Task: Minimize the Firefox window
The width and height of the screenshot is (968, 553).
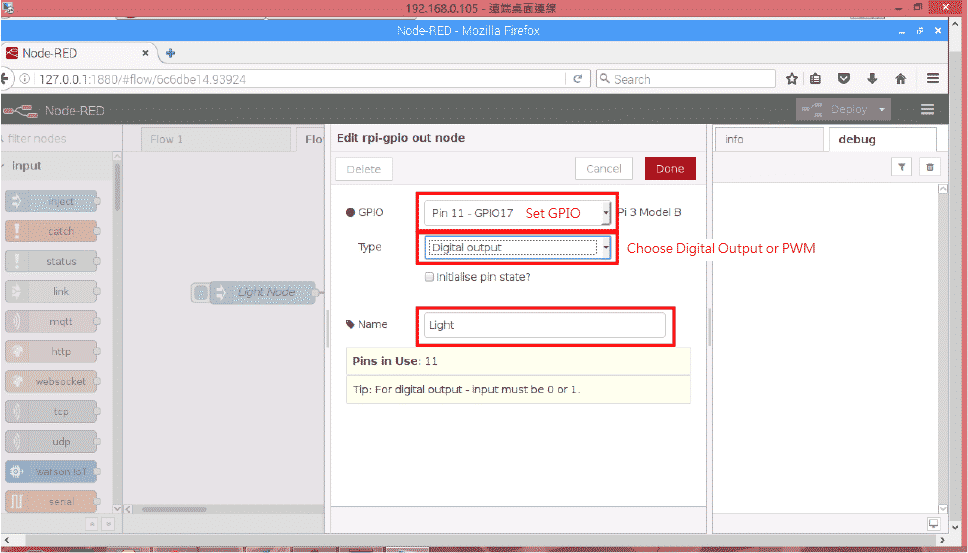Action: [x=903, y=31]
